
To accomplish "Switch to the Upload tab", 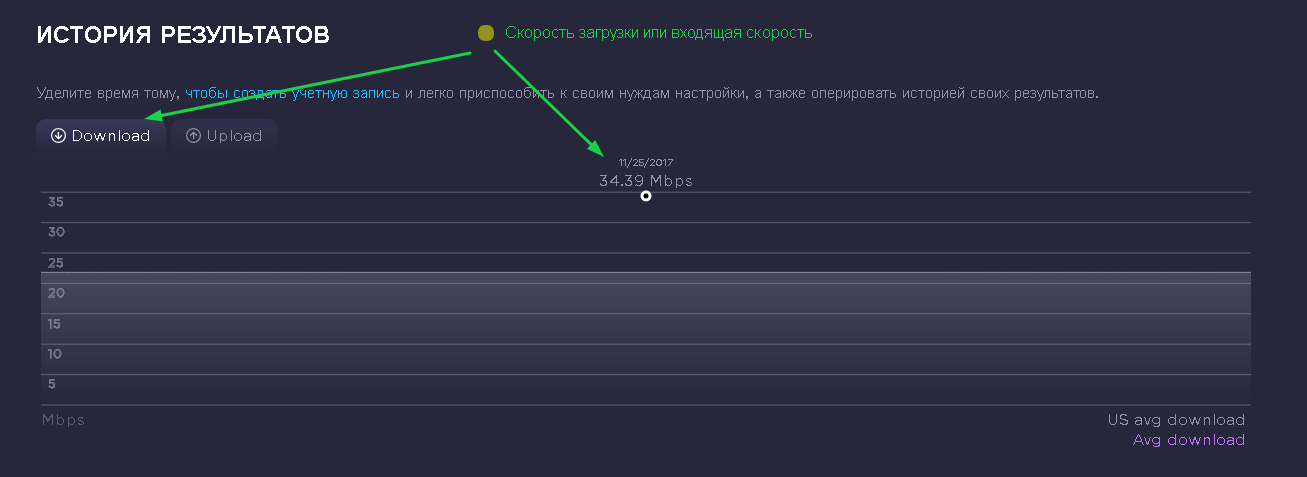I will click(224, 136).
